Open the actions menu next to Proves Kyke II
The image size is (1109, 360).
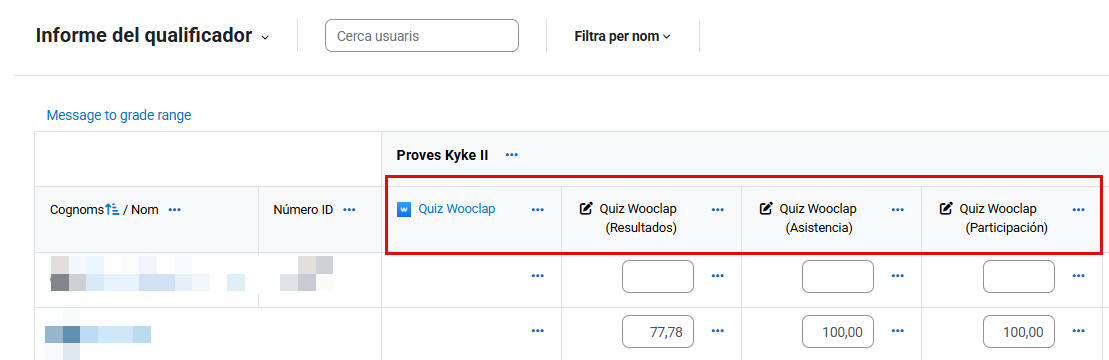(x=512, y=155)
